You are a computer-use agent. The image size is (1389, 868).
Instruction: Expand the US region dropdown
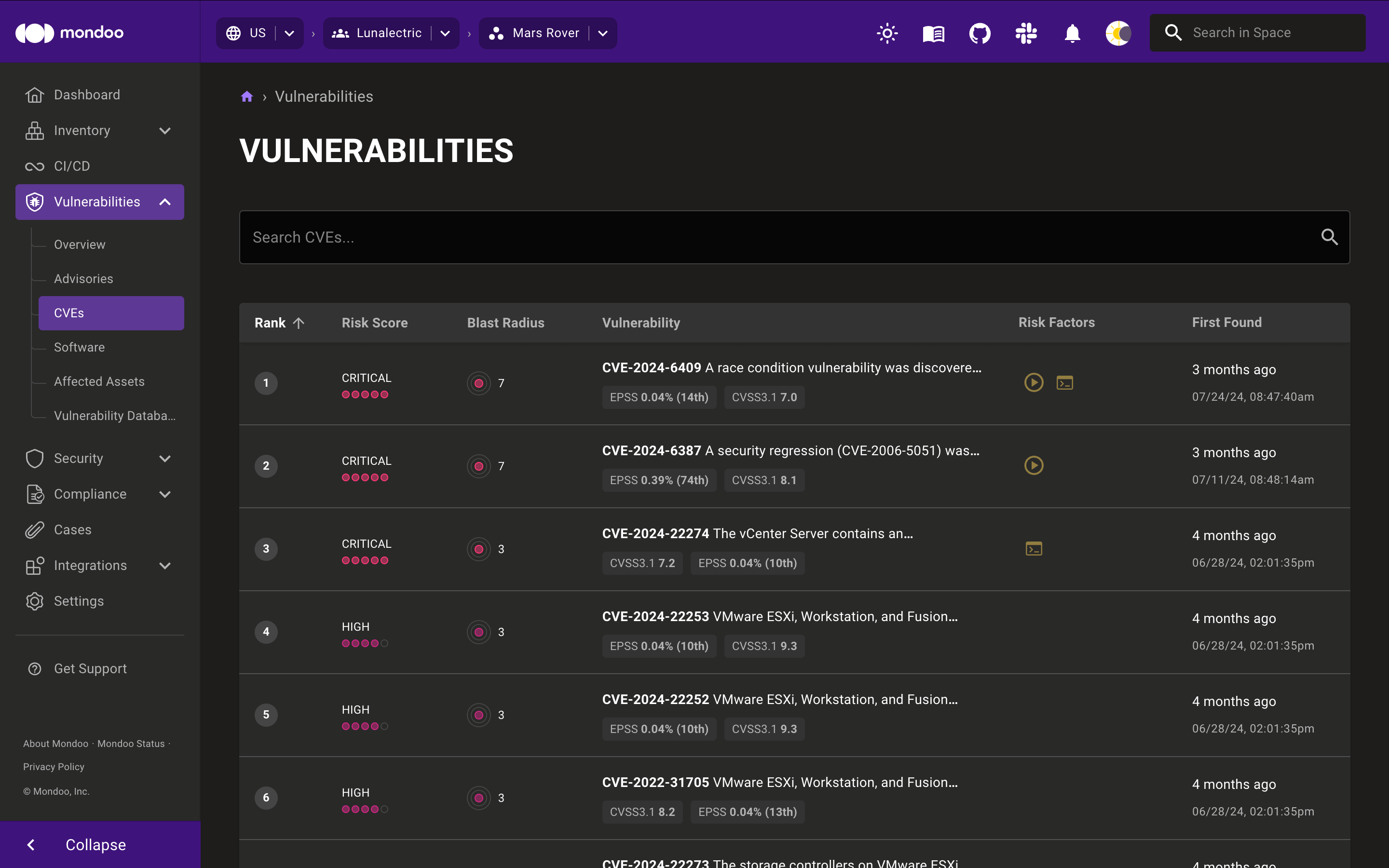[289, 33]
